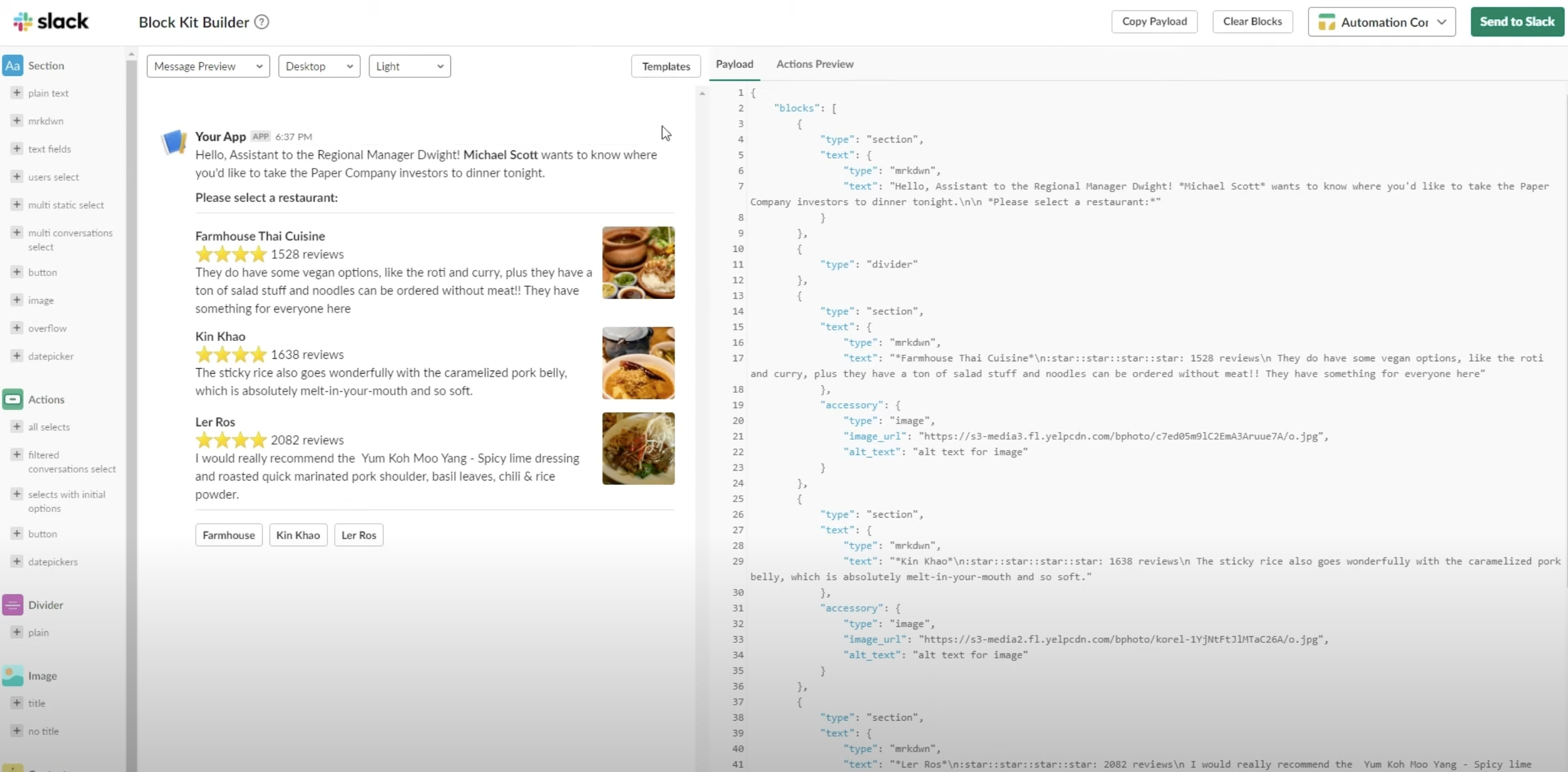The height and width of the screenshot is (772, 1568).
Task: Open the Automation workspace selector dropdown
Action: click(x=1381, y=22)
